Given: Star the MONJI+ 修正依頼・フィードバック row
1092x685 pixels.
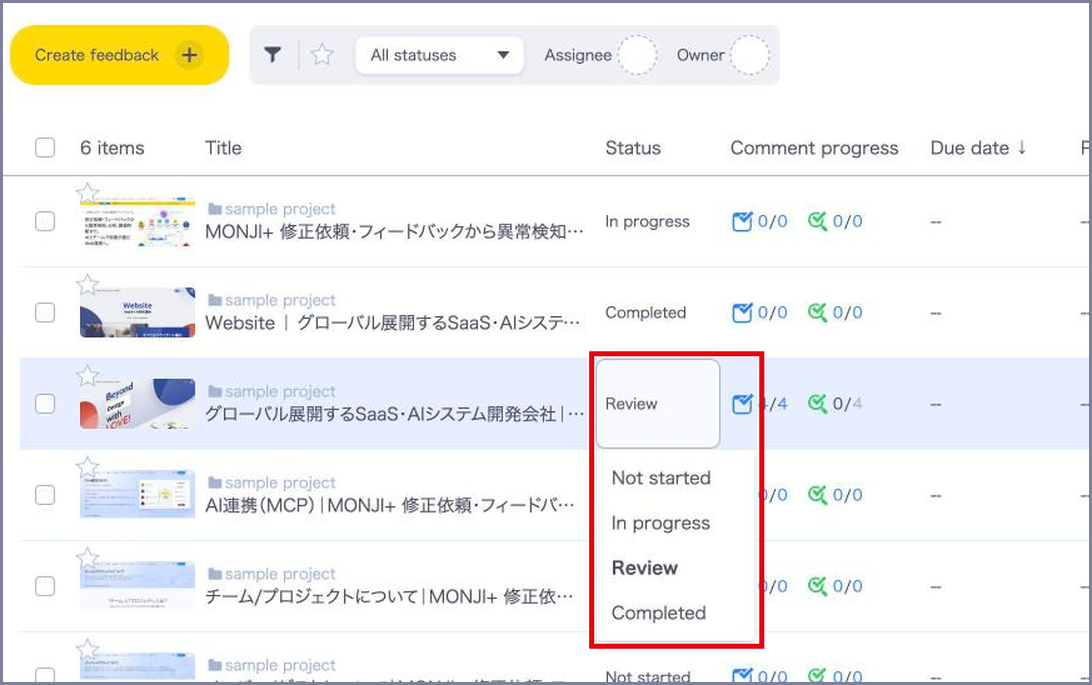Looking at the screenshot, I should pos(88,193).
